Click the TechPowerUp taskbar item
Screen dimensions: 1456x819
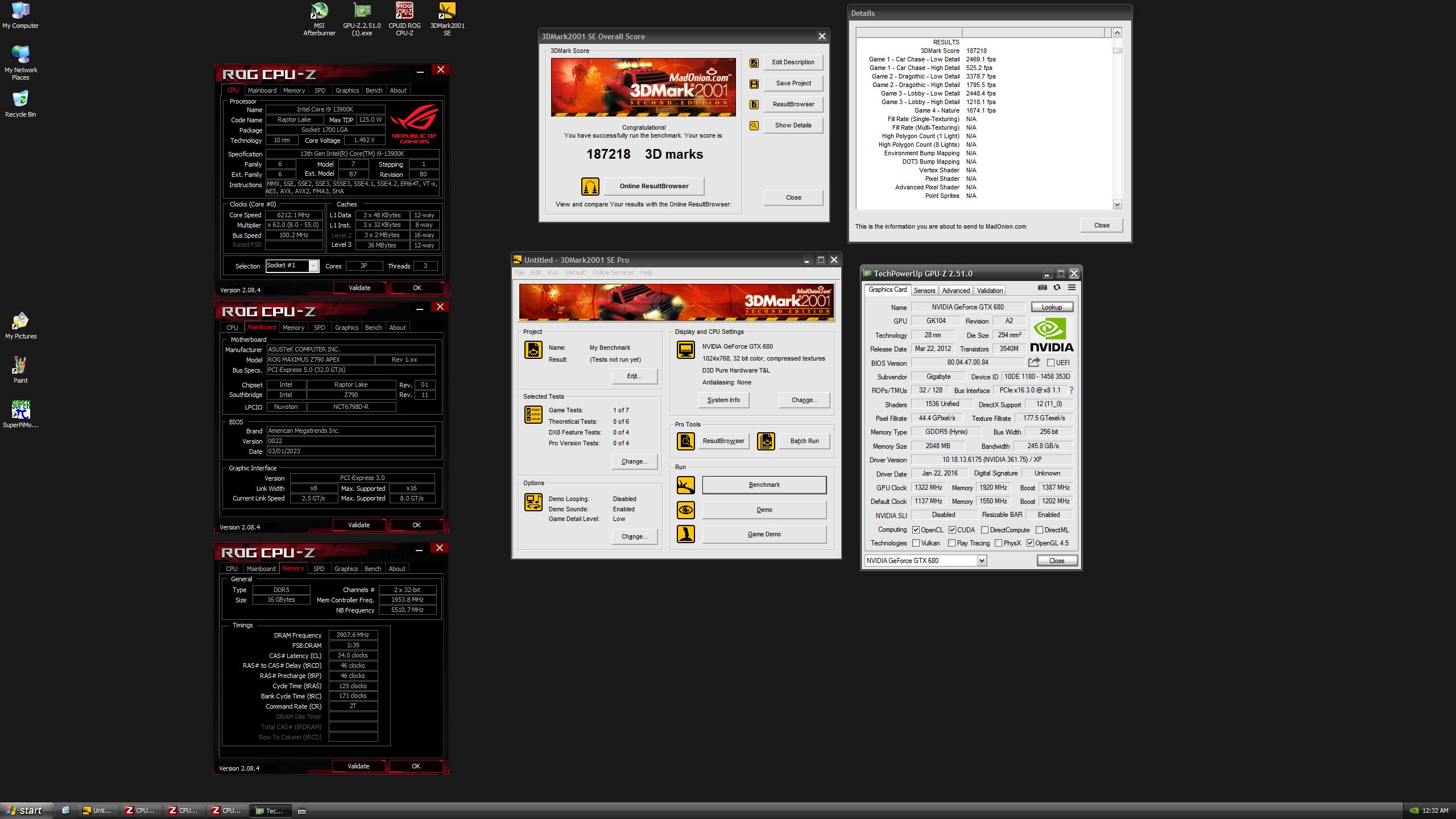(x=272, y=810)
